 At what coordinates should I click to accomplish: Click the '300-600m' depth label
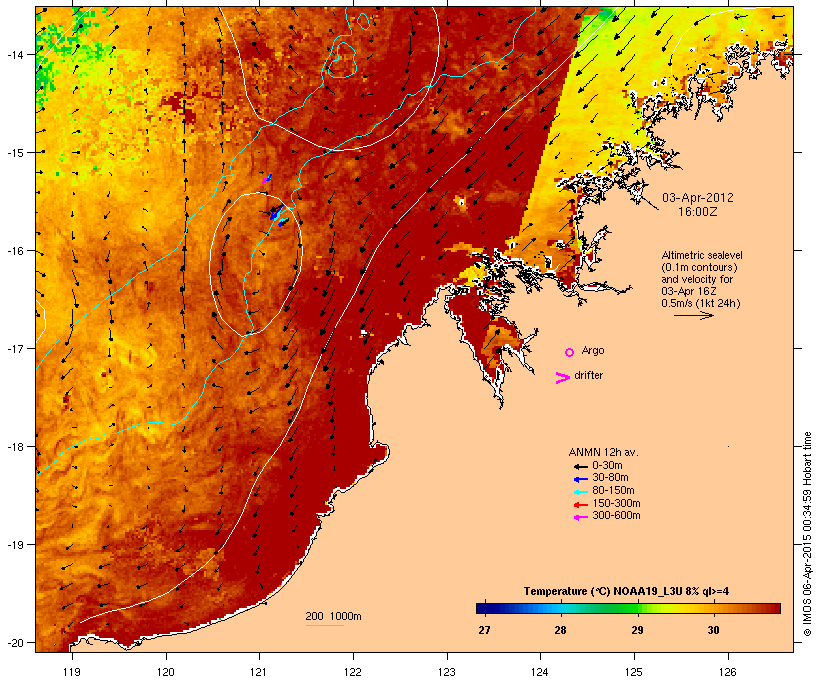click(x=616, y=516)
